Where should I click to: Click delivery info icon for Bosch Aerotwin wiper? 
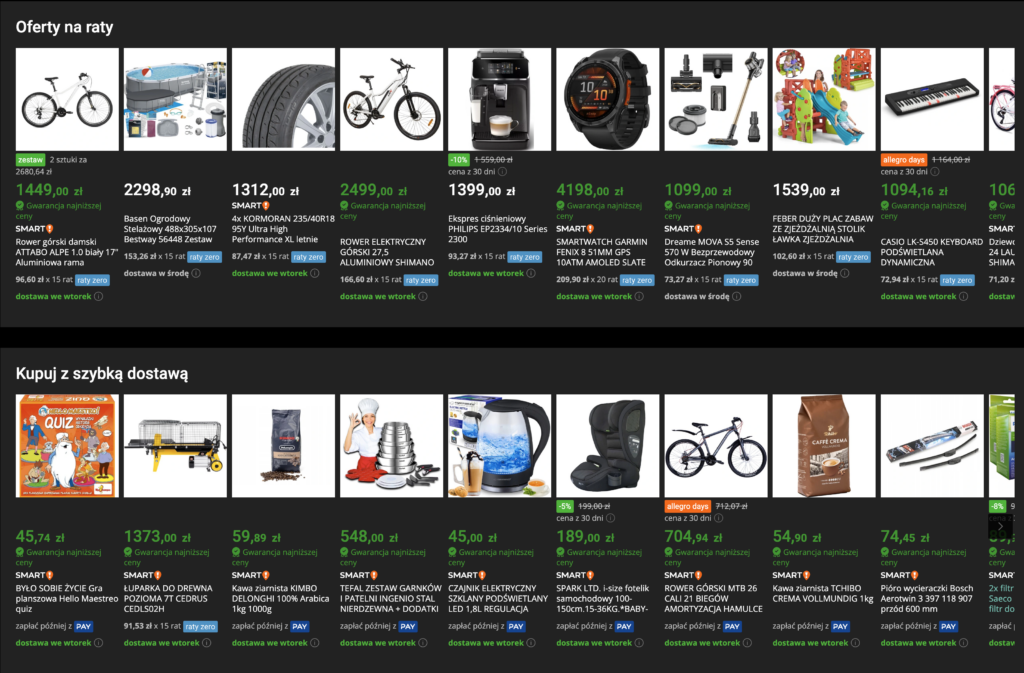[x=963, y=643]
